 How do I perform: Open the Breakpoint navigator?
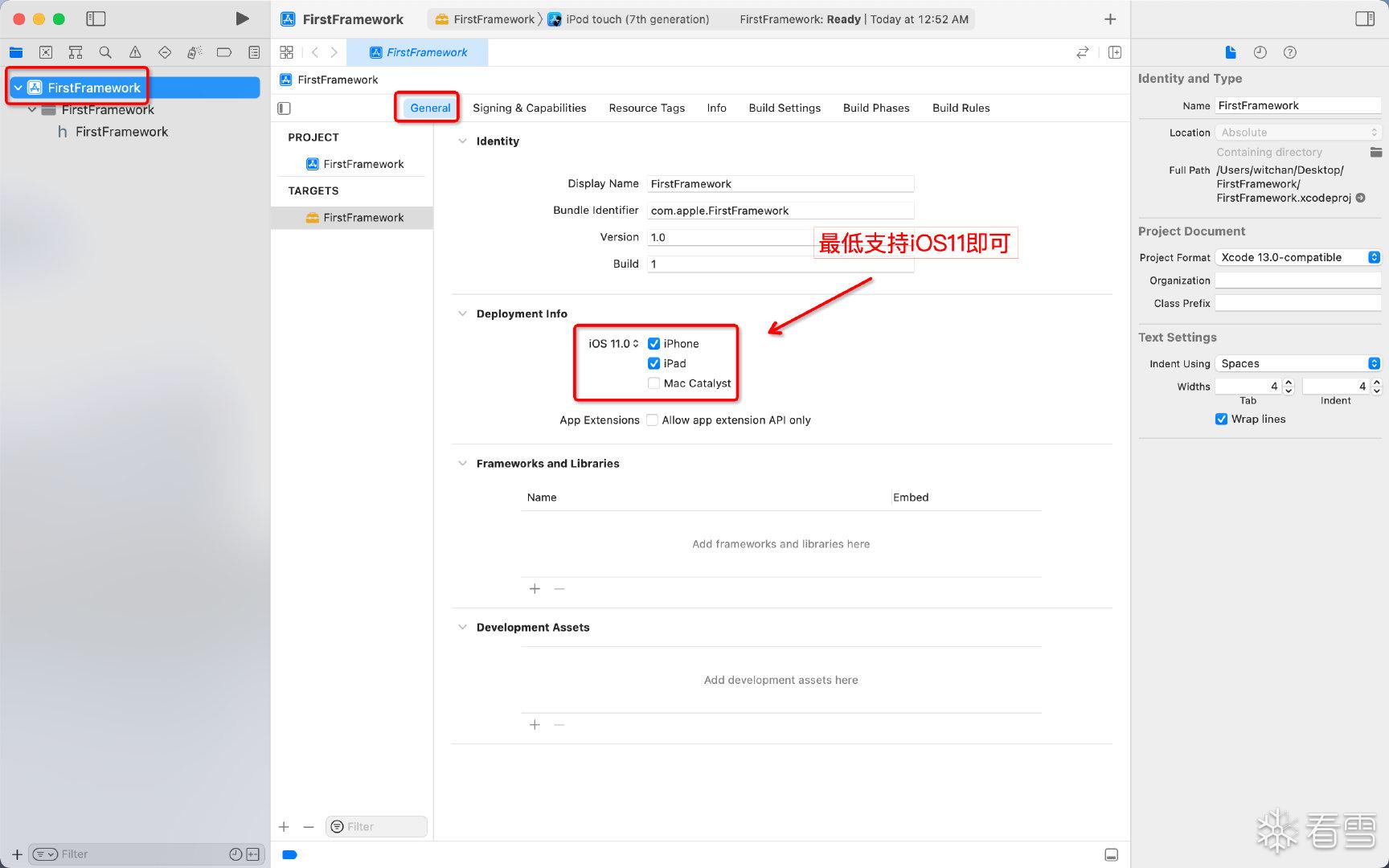[x=224, y=52]
